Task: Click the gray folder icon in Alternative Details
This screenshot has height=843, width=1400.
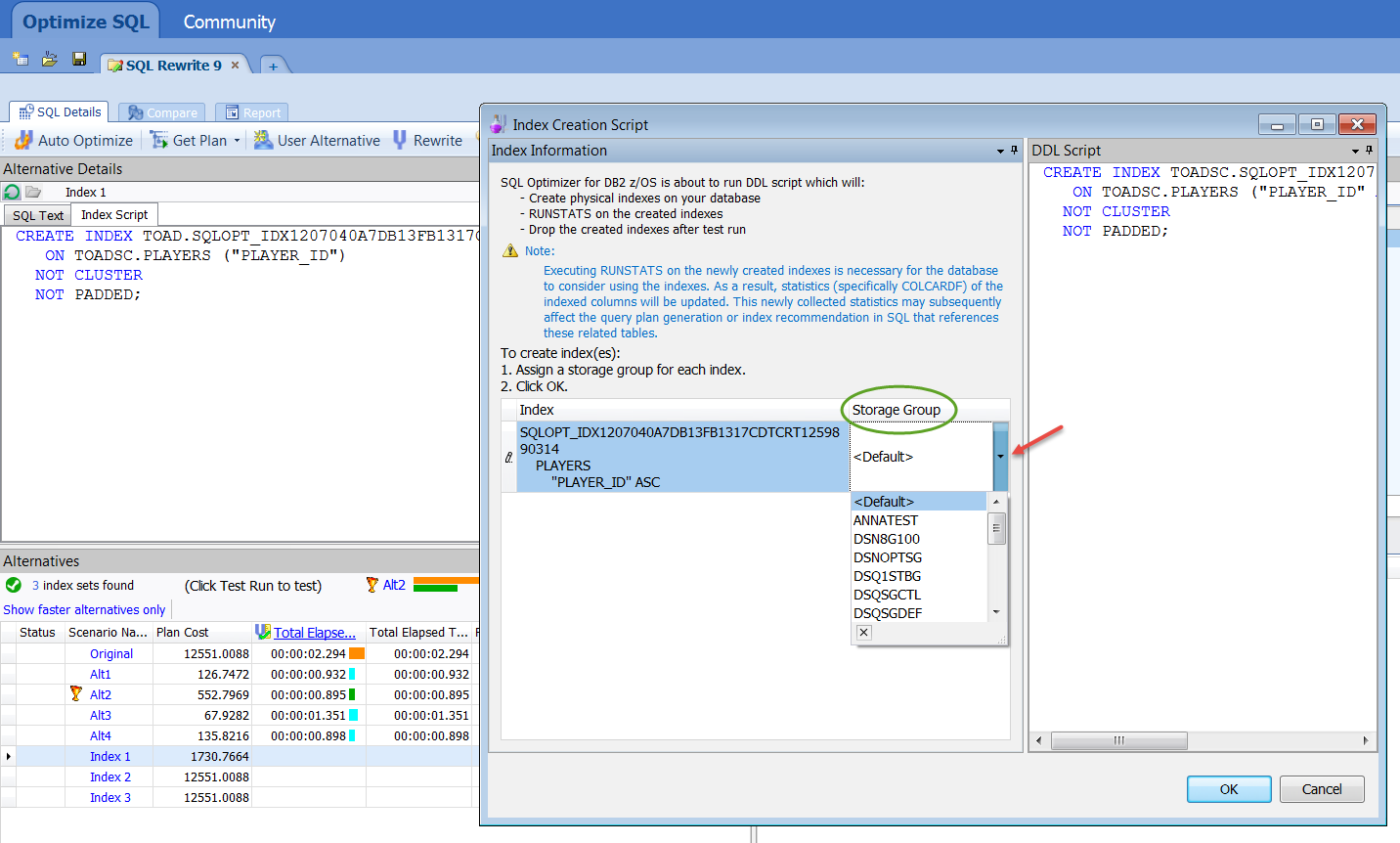Action: click(33, 192)
